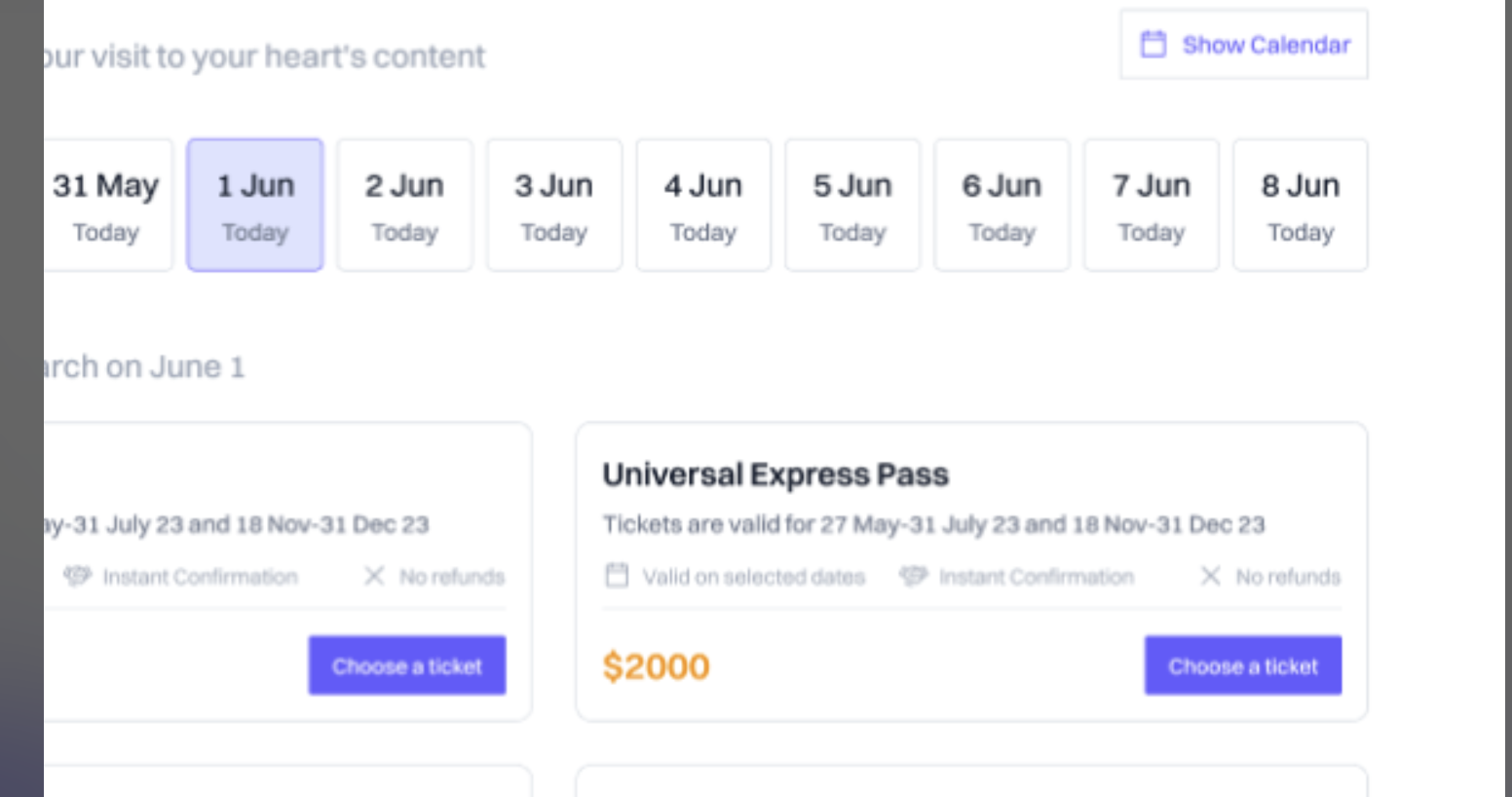Choose 7 Jun in date strip
This screenshot has width=1512, height=797.
tap(1152, 206)
